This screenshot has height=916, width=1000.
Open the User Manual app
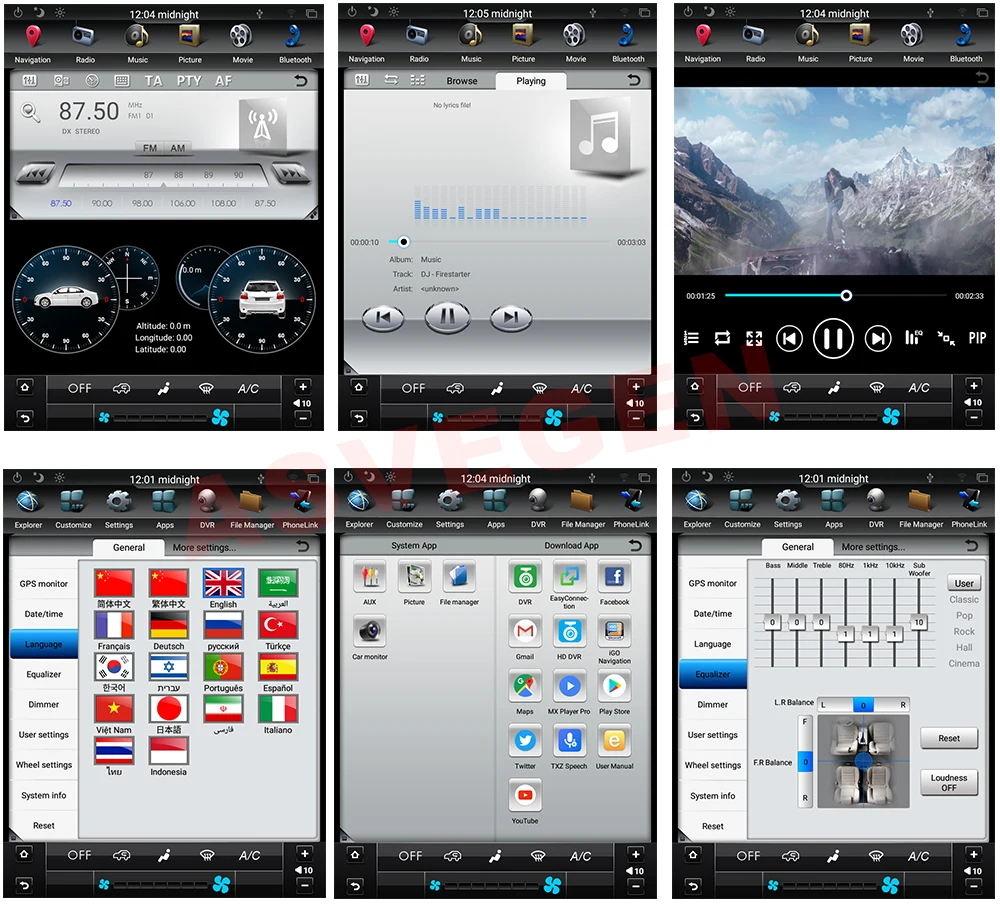[x=614, y=747]
